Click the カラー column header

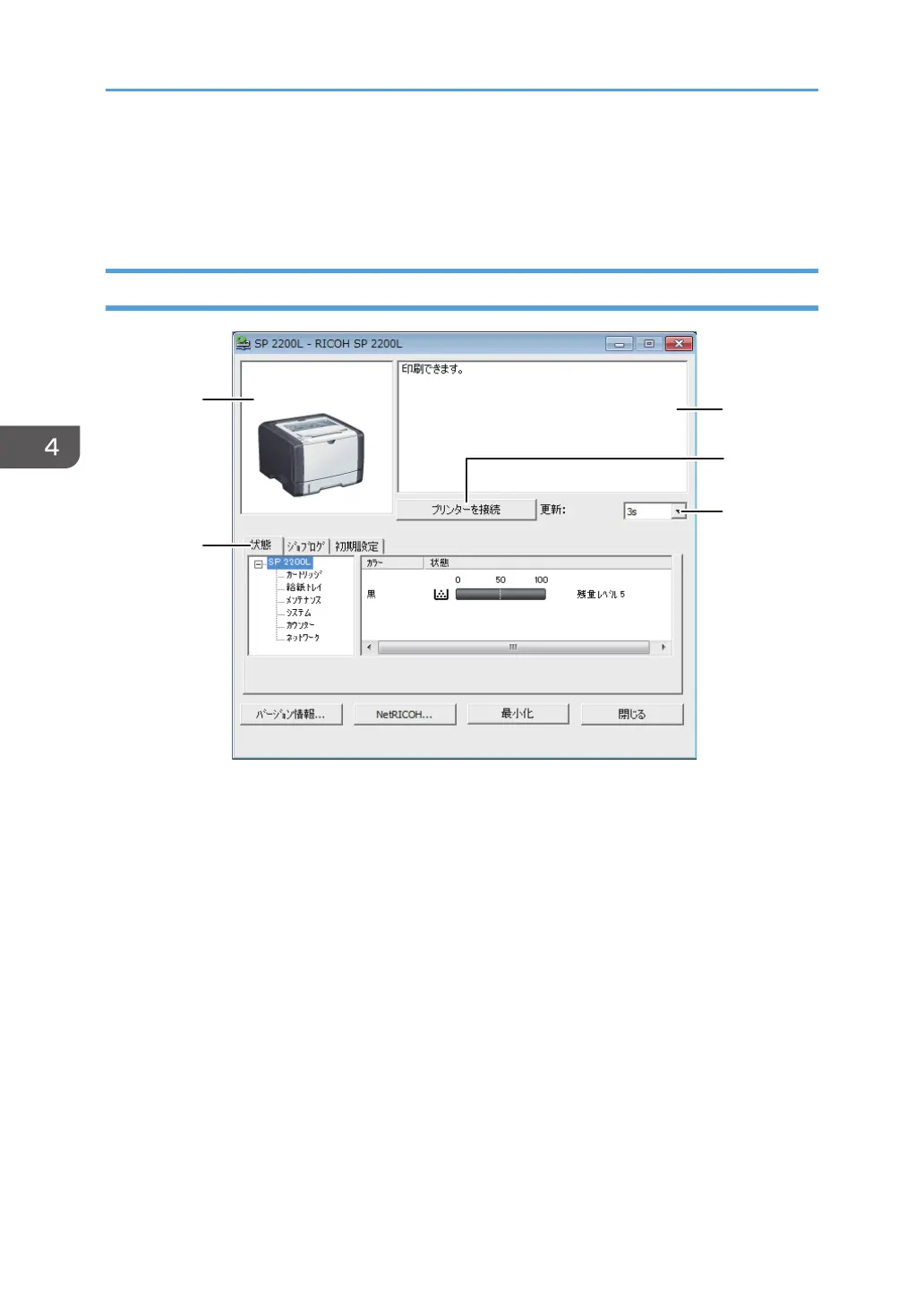coord(391,562)
